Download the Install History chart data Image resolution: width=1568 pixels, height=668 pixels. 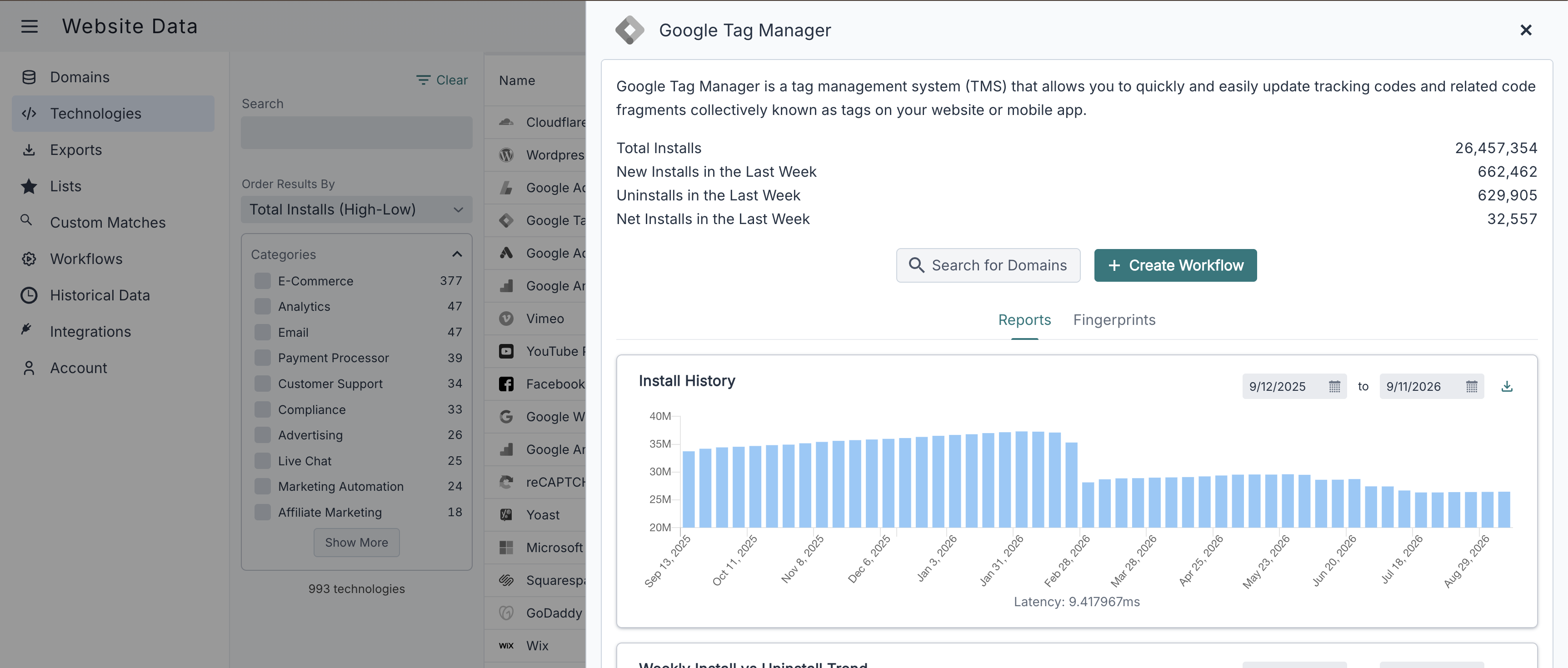click(1507, 386)
